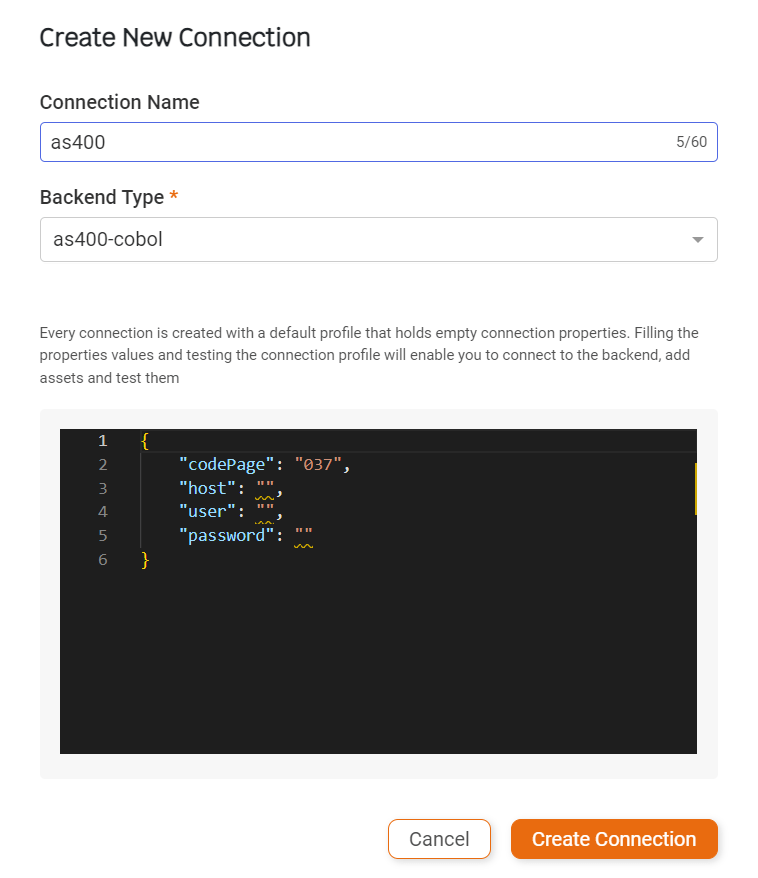Click the Create Connection button

coord(614,839)
